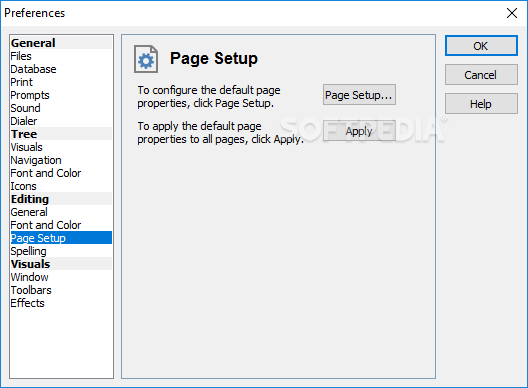Open Visuals under the Tree section
This screenshot has width=528, height=388.
coord(61,147)
